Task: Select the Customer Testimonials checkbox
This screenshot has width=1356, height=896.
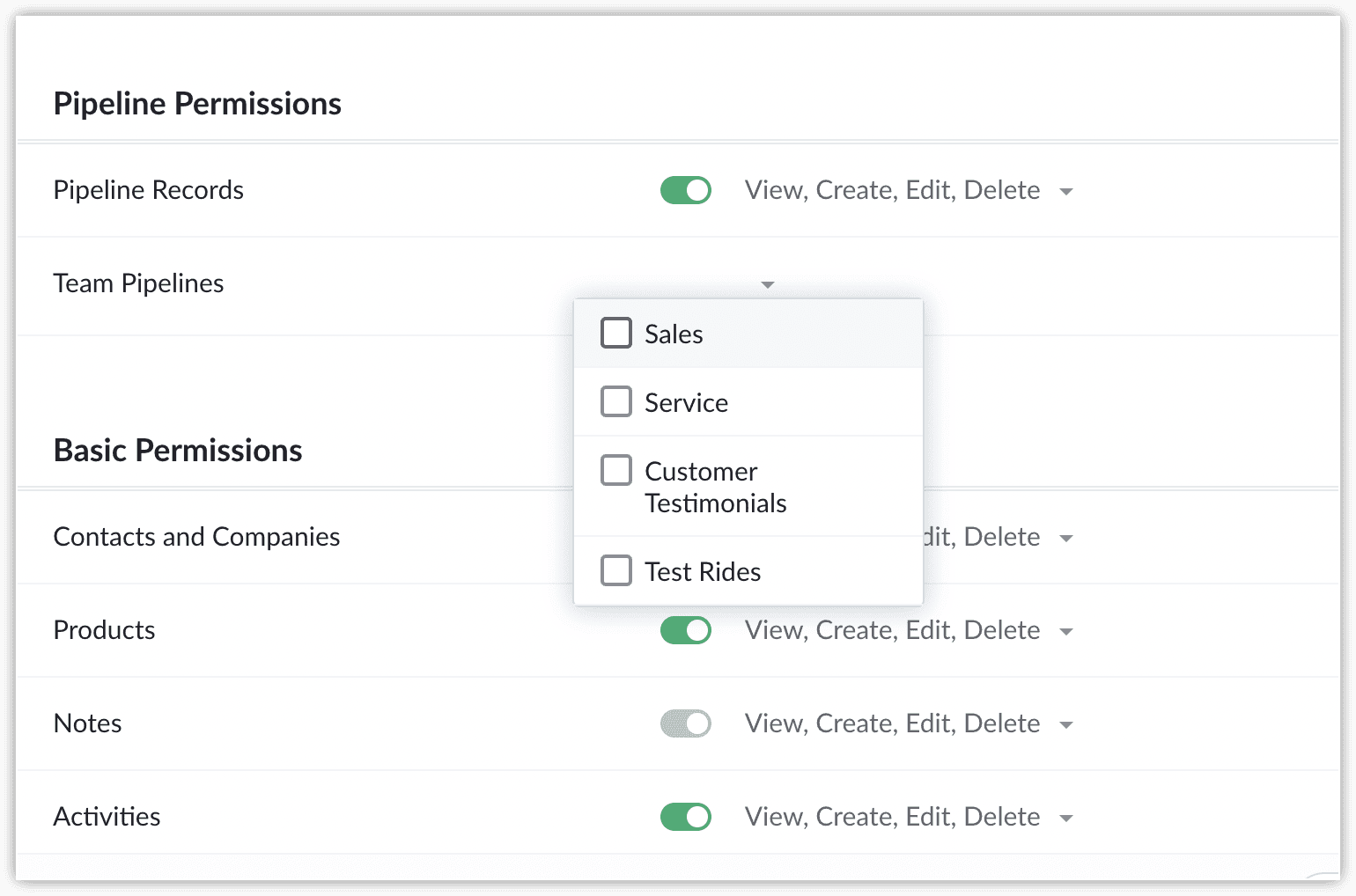Action: click(x=616, y=471)
